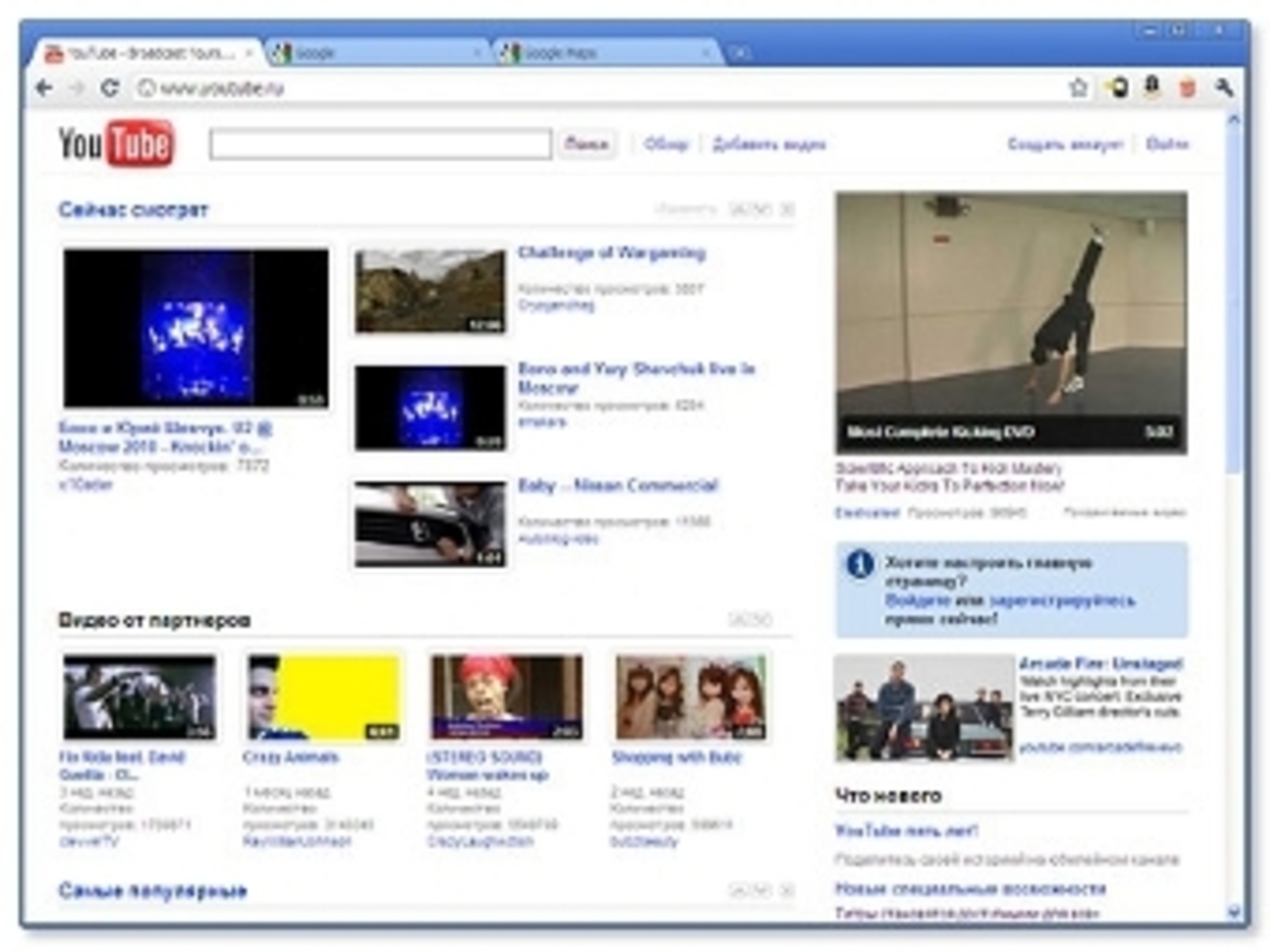Click the scrollbar up arrow
Image resolution: width=1270 pixels, height=952 pixels.
(x=1234, y=120)
